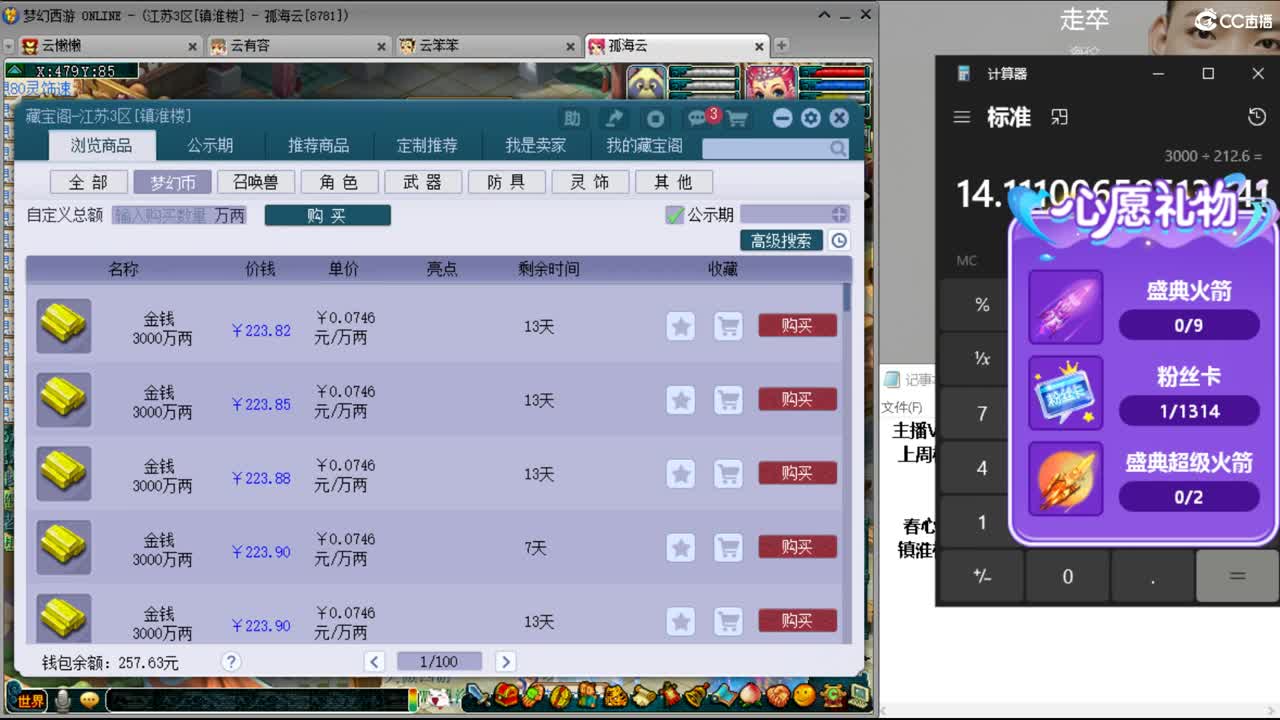Open the 推荐商品 tab
Viewport: 1280px width, 720px height.
(x=319, y=145)
